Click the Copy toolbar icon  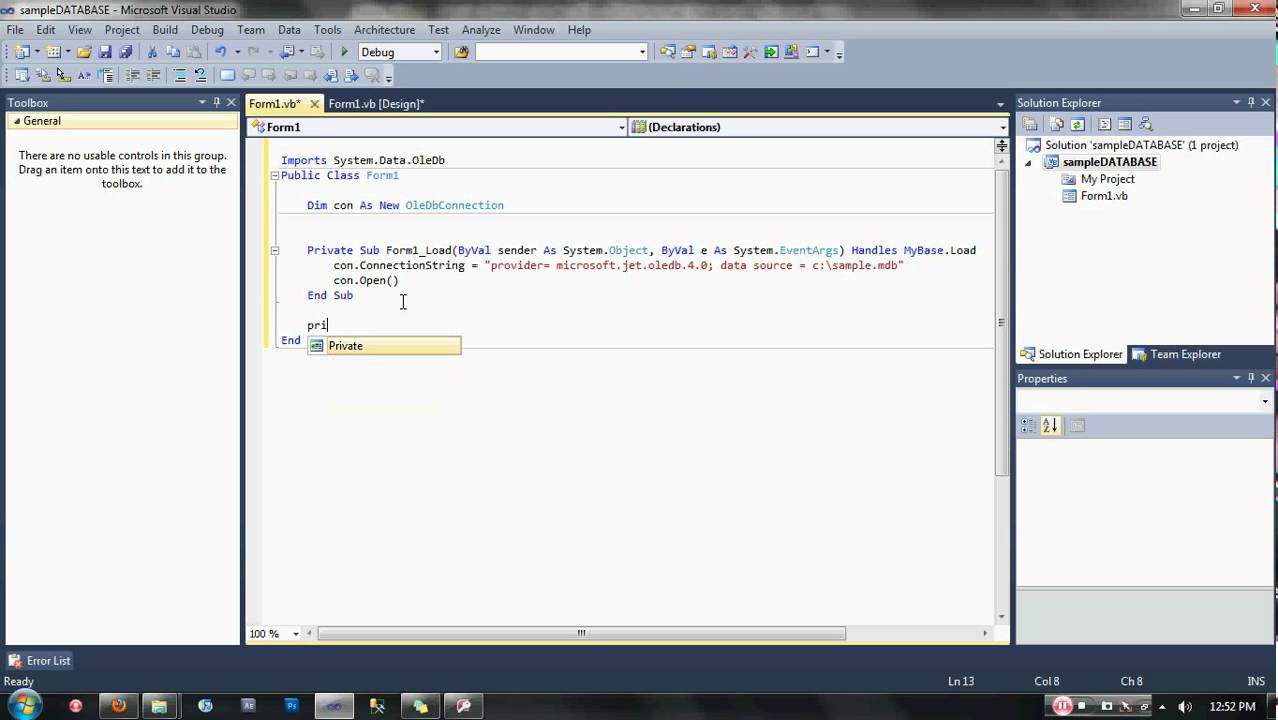173,52
